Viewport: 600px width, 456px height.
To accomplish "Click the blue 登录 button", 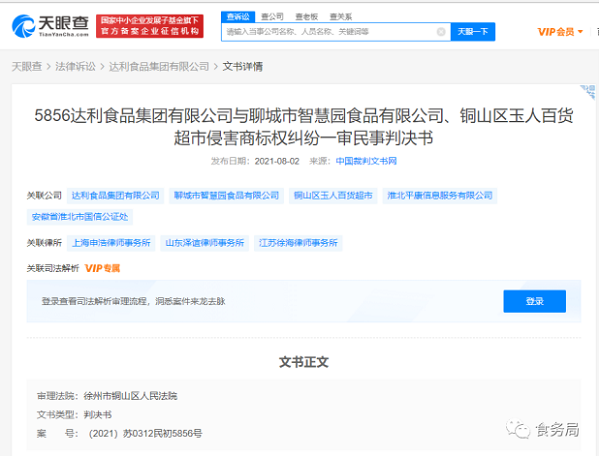I will tap(535, 301).
